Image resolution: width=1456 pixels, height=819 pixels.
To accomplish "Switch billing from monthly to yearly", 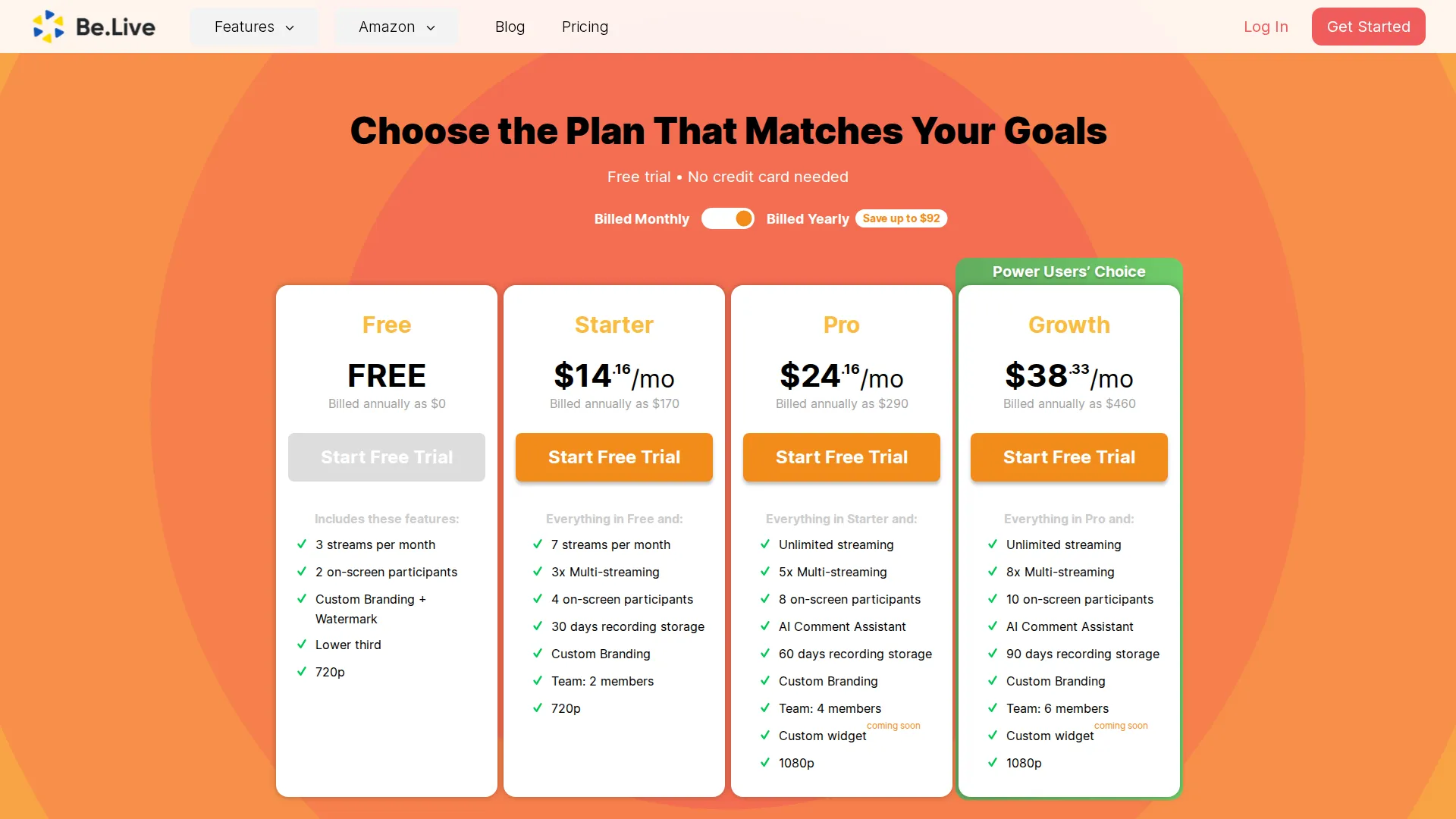I will 728,218.
